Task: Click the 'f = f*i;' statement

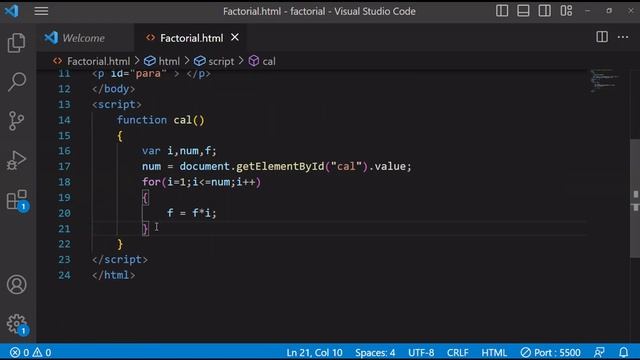Action: point(191,213)
